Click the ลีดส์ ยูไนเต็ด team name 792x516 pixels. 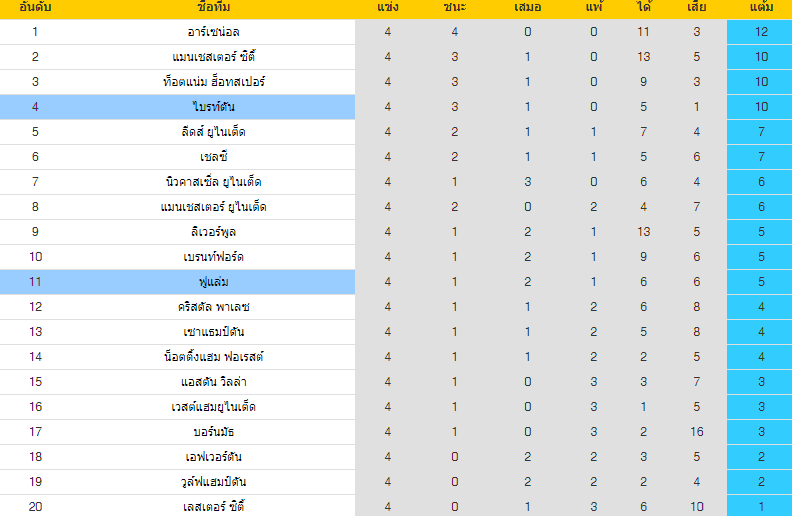pyautogui.click(x=214, y=132)
